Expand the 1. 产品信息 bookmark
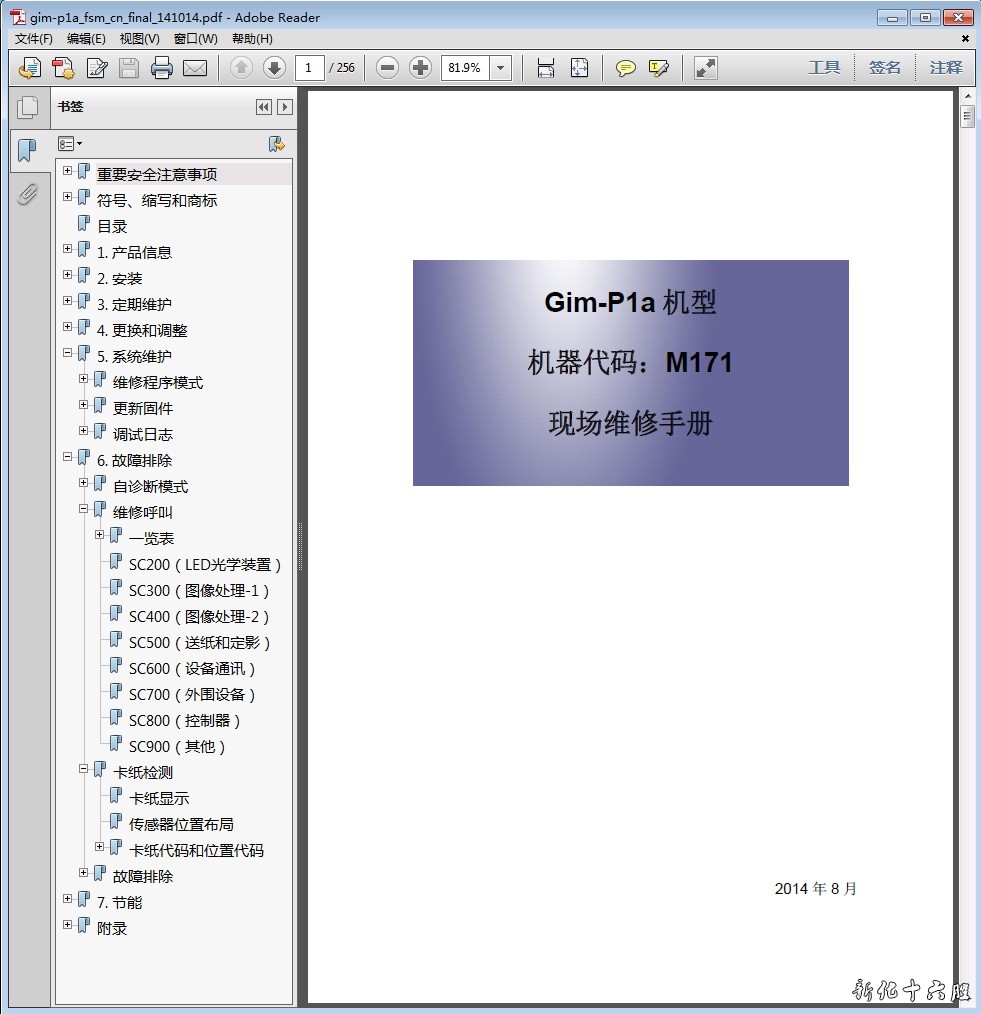 tap(68, 249)
